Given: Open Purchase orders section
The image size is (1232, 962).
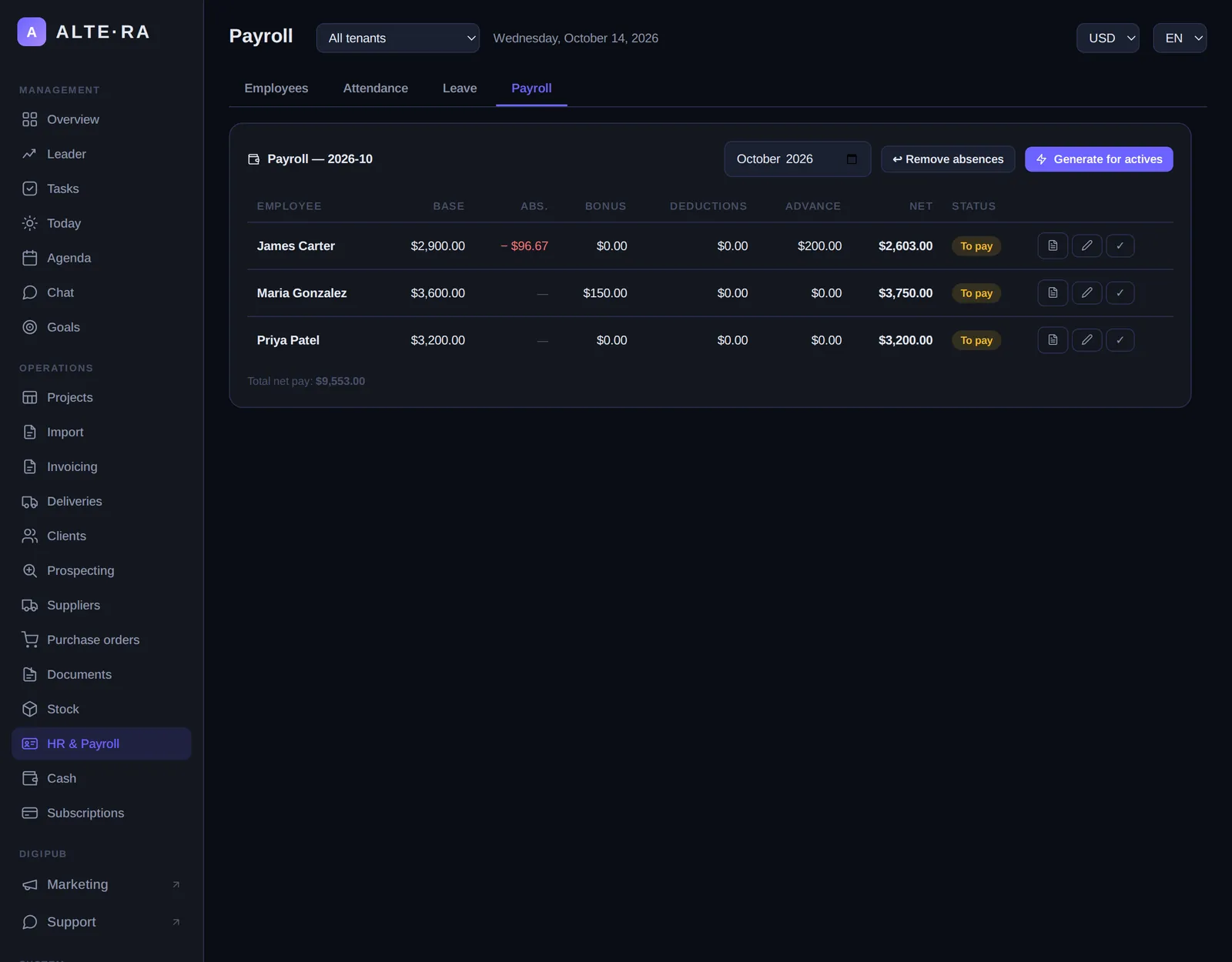Looking at the screenshot, I should click(x=102, y=640).
